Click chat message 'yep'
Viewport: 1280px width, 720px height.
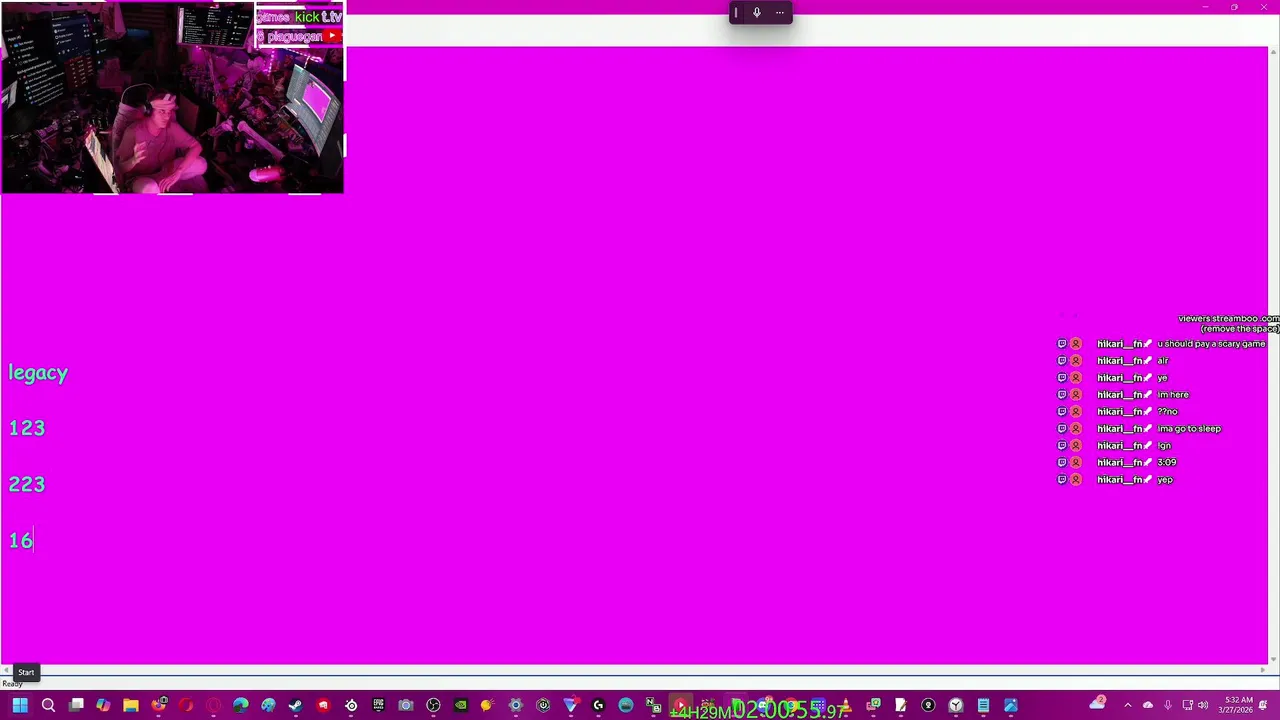click(x=1165, y=480)
